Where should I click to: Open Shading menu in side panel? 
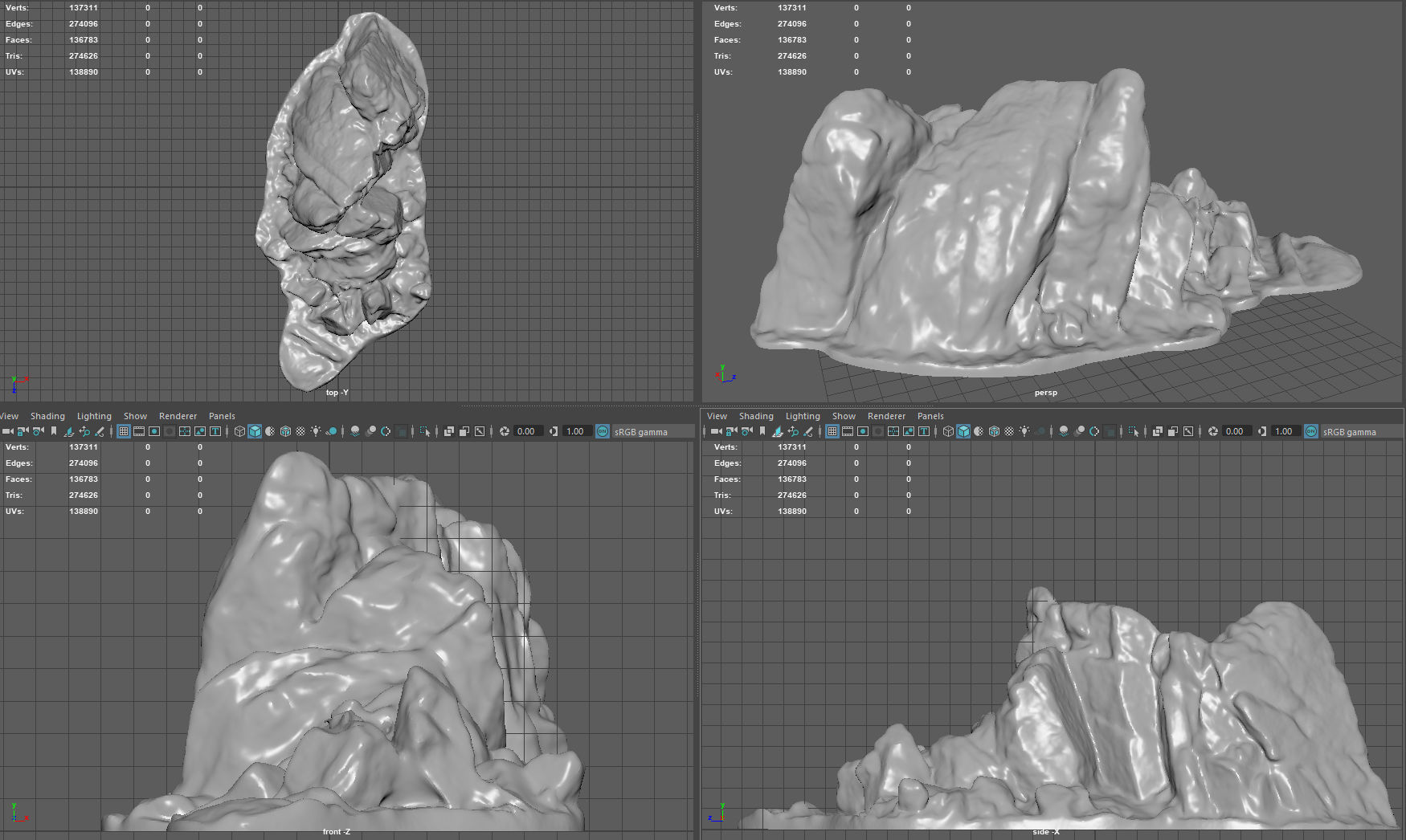tap(756, 416)
